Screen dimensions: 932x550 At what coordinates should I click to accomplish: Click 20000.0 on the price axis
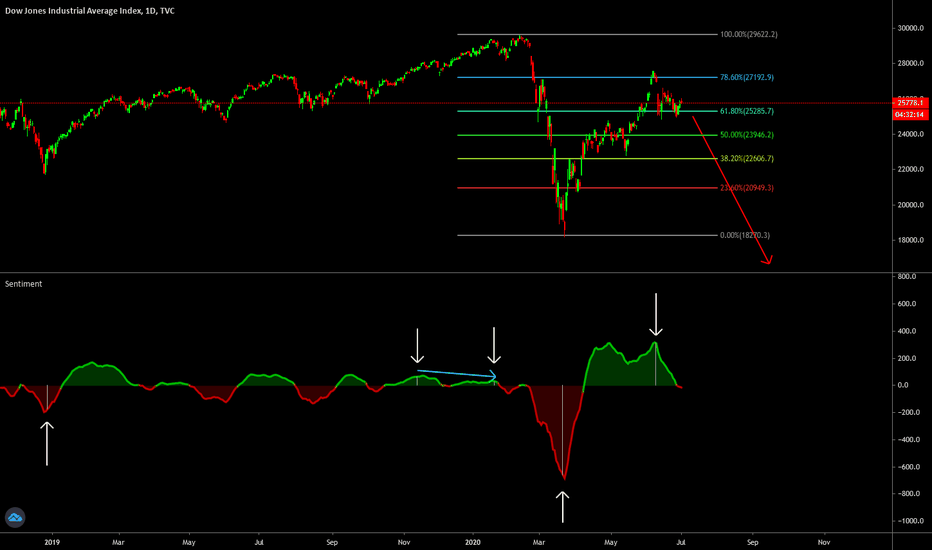[x=911, y=205]
